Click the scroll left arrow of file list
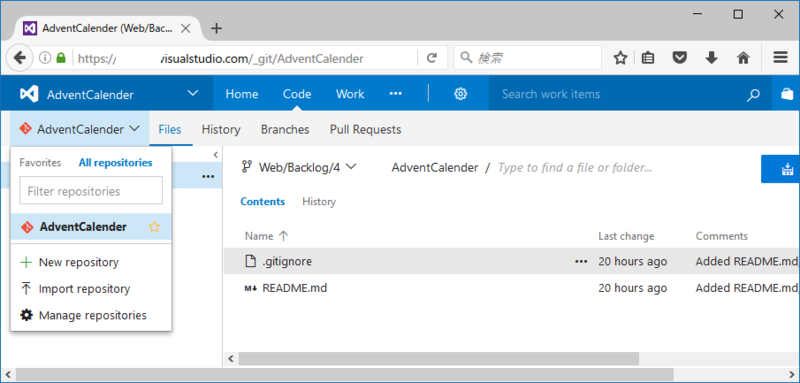The width and height of the screenshot is (800, 383). coord(230,358)
